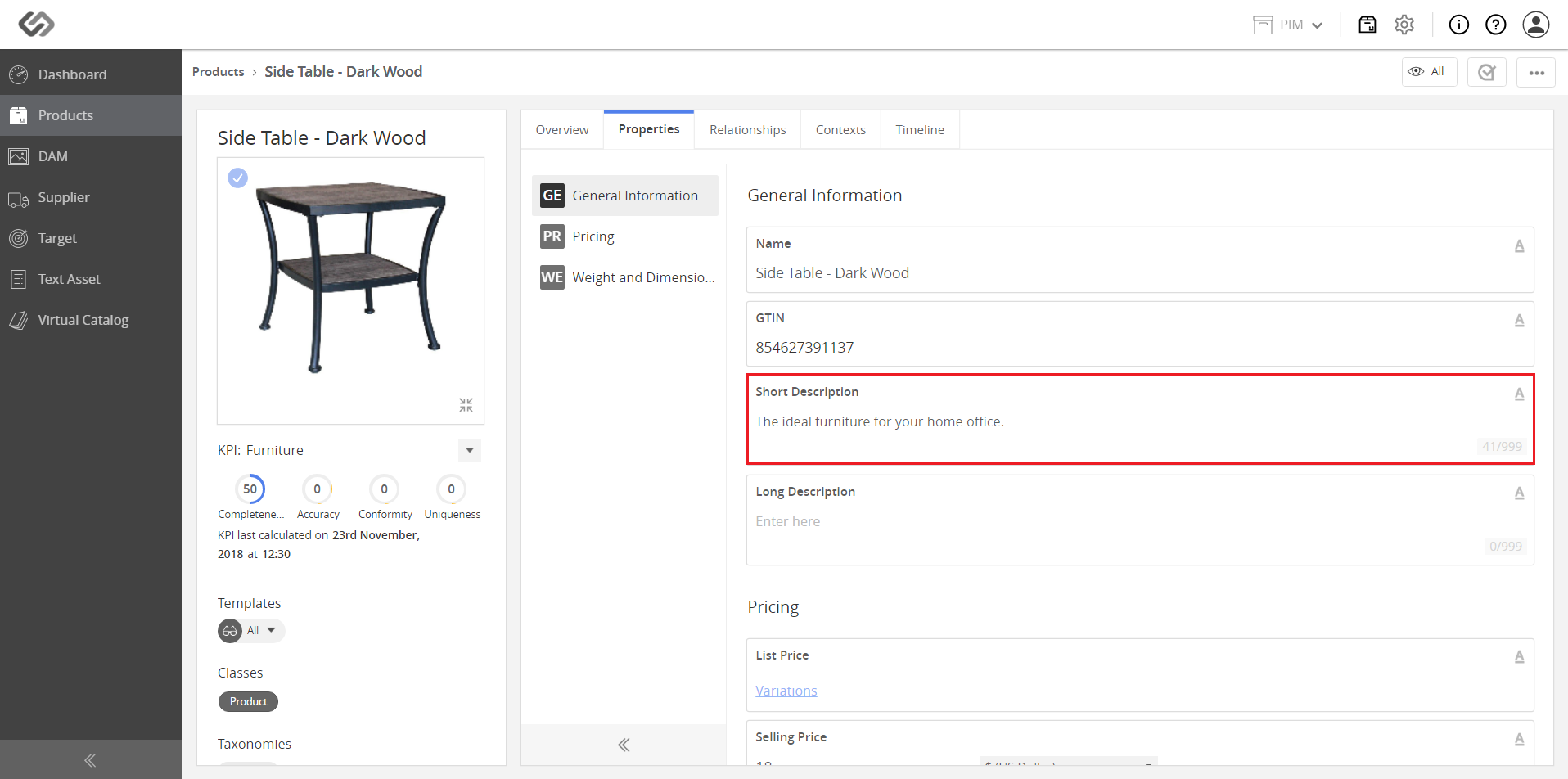1568x779 pixels.
Task: Click language icon on Short Description field
Action: [1519, 394]
